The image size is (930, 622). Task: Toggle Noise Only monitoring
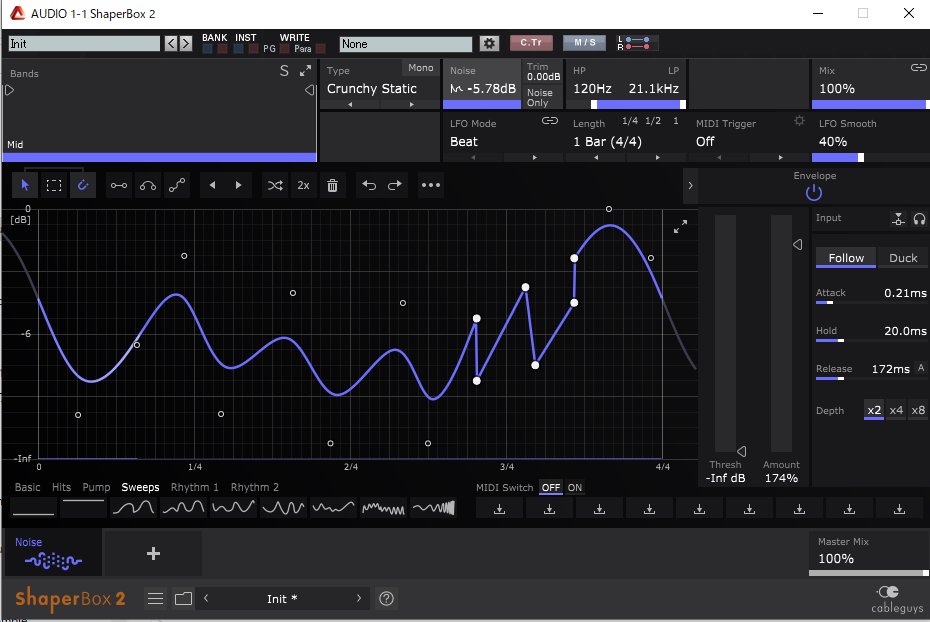[x=540, y=97]
